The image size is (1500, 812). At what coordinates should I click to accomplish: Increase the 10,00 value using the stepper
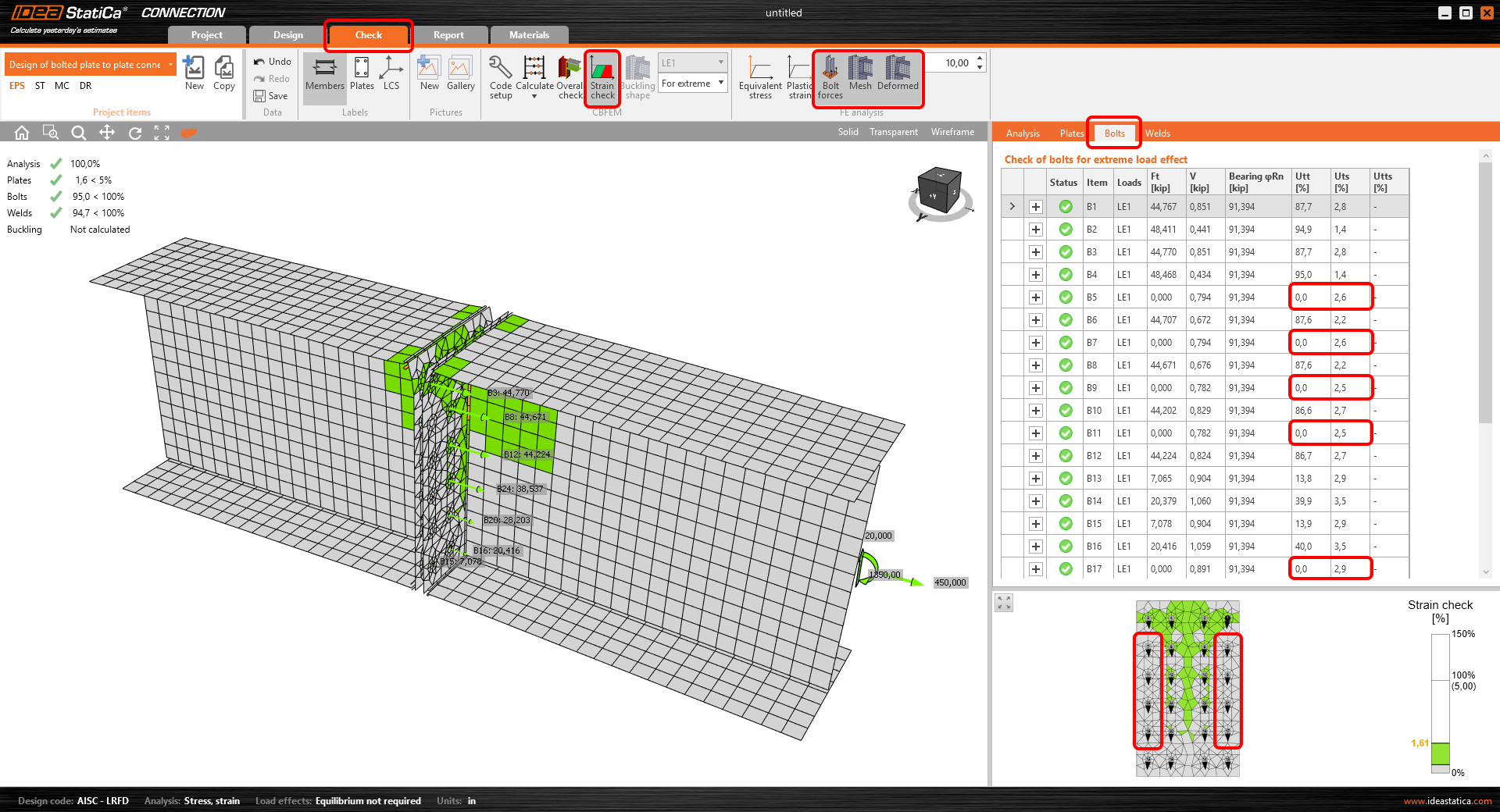pos(981,58)
